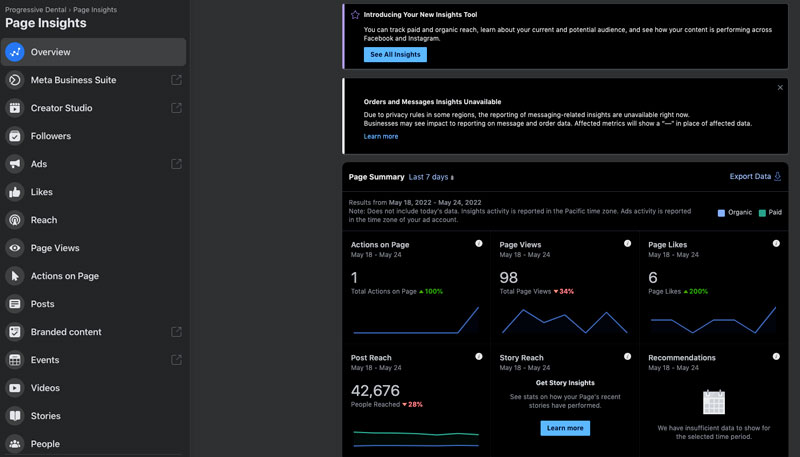Open Events external link icon
The width and height of the screenshot is (800, 457).
pos(176,360)
